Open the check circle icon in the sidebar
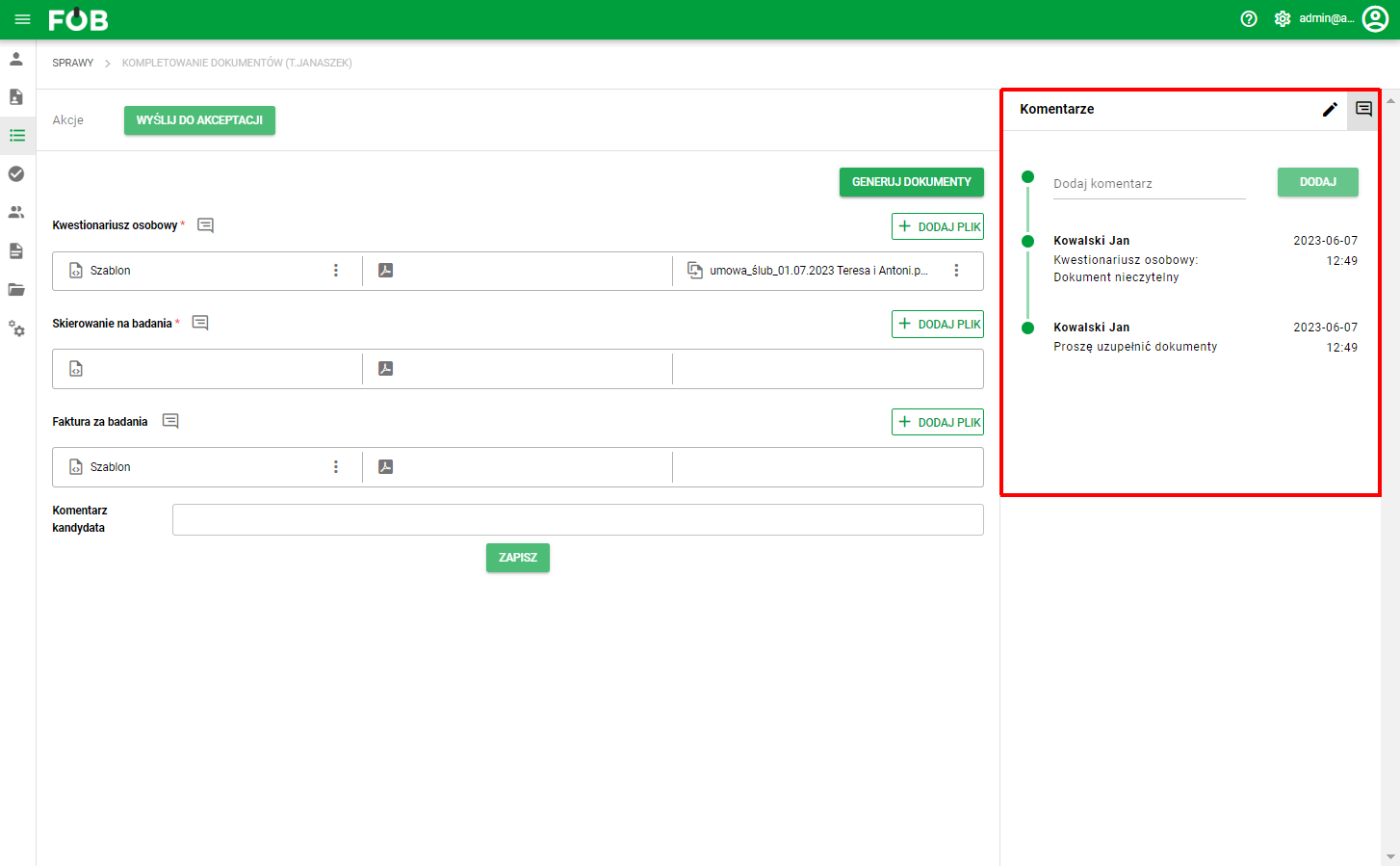Viewport: 1400px width, 866px height. 16,174
